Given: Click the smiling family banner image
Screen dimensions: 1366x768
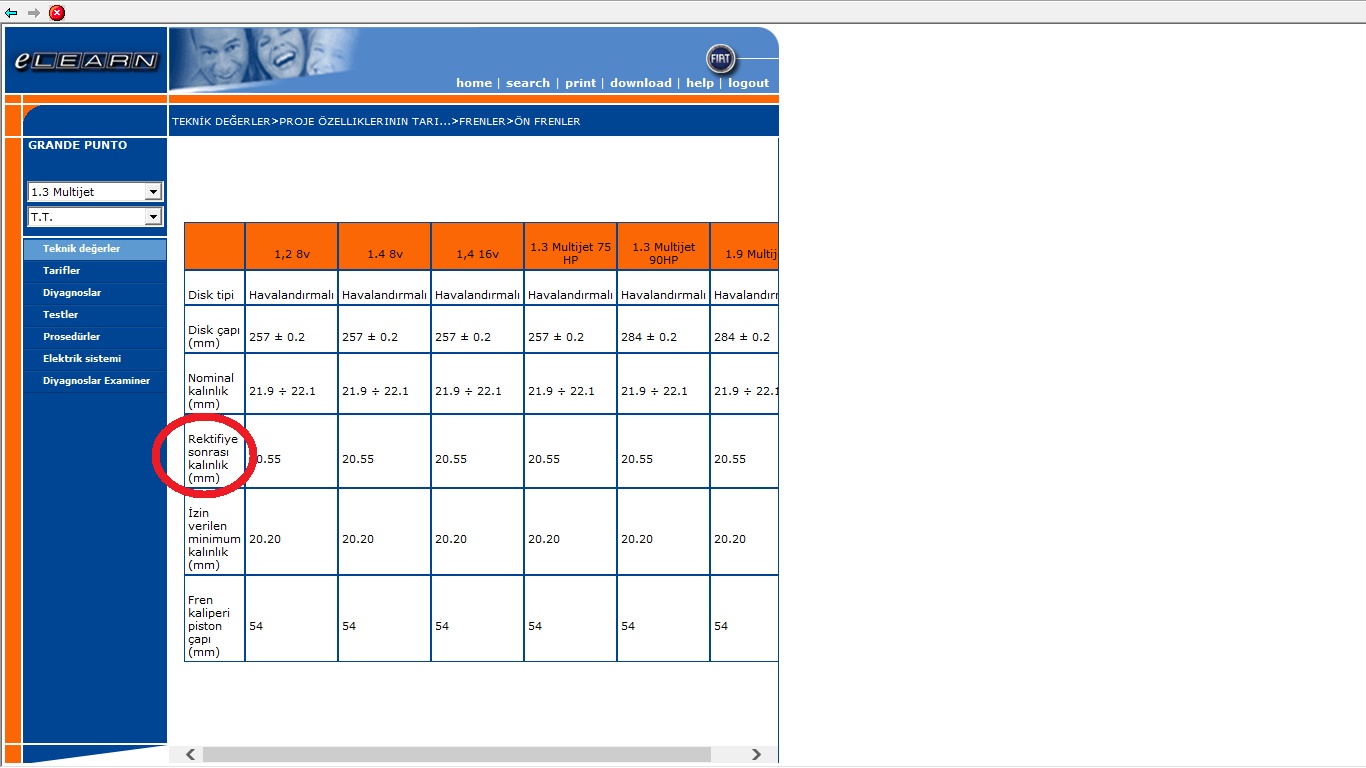Looking at the screenshot, I should coord(265,59).
